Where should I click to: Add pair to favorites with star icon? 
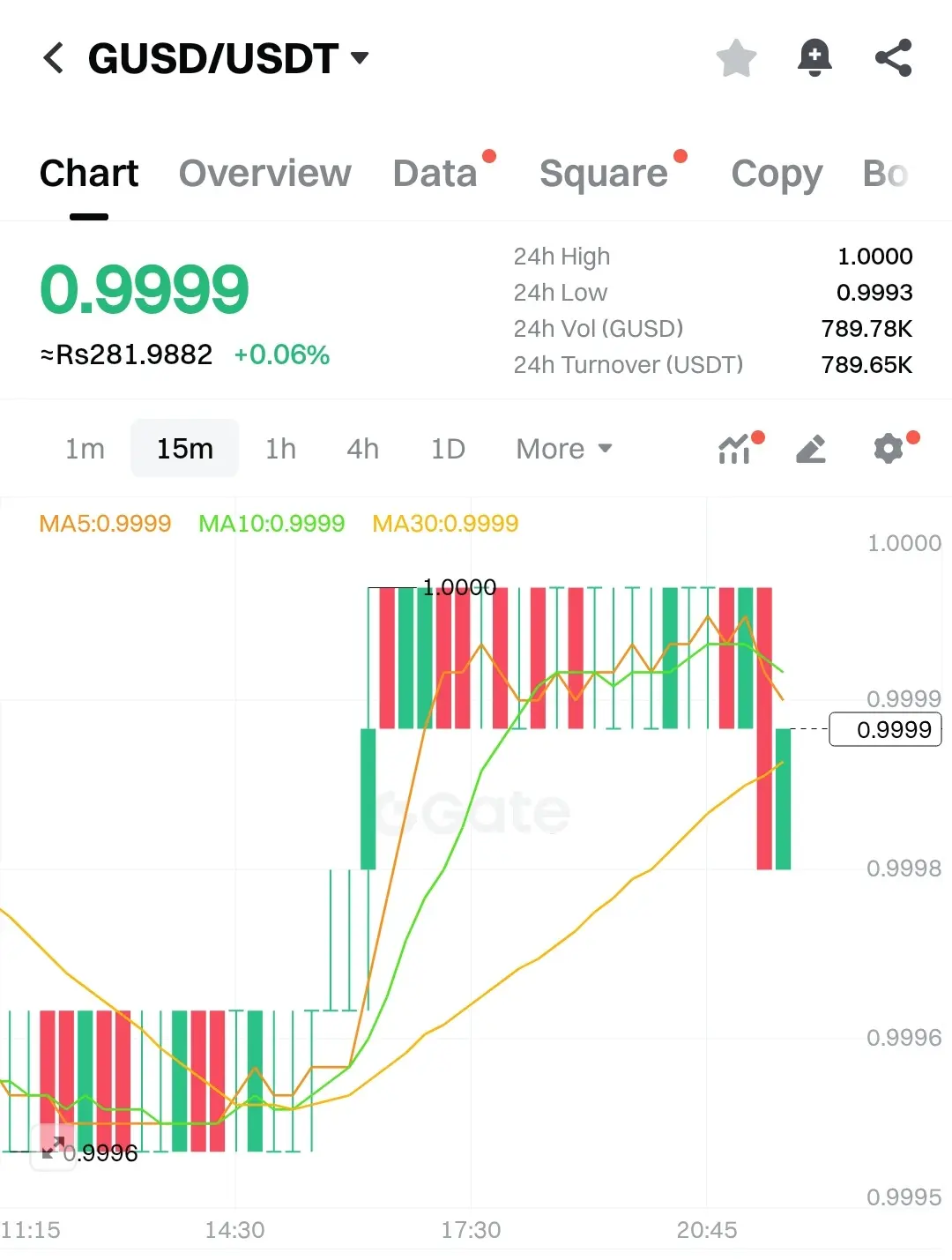tap(736, 58)
